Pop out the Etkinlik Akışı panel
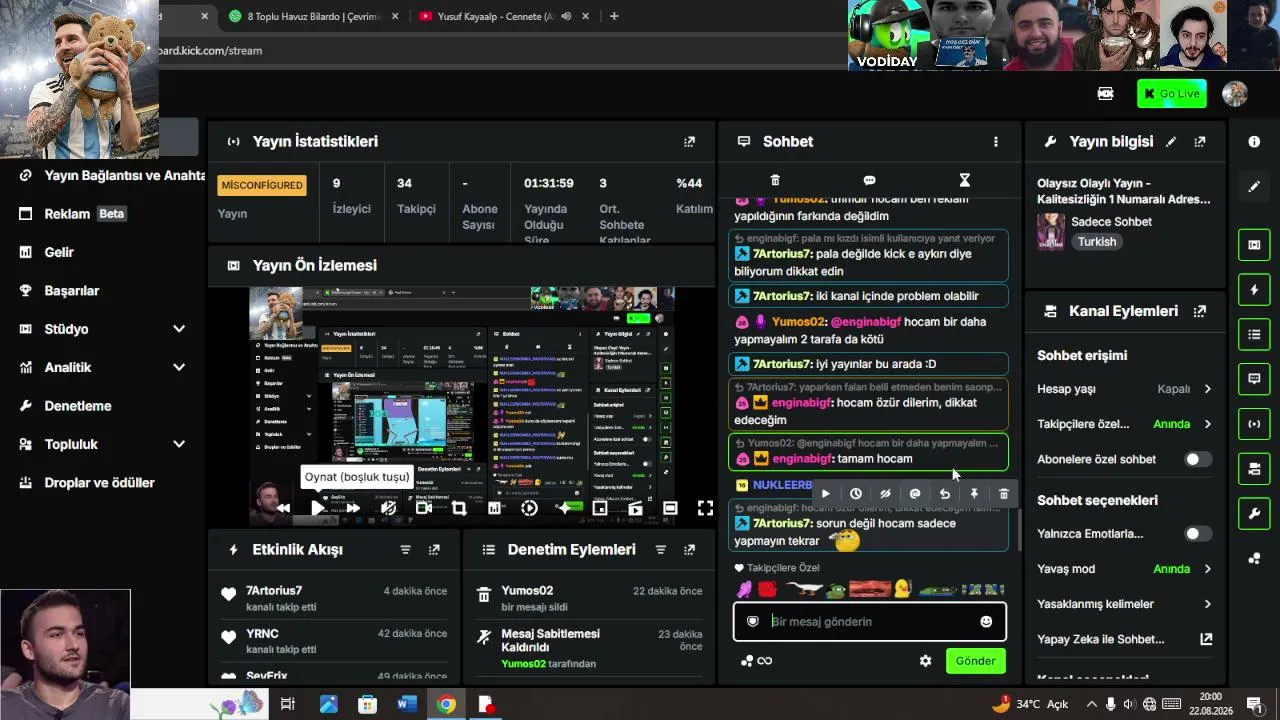1280x720 pixels. pyautogui.click(x=434, y=550)
